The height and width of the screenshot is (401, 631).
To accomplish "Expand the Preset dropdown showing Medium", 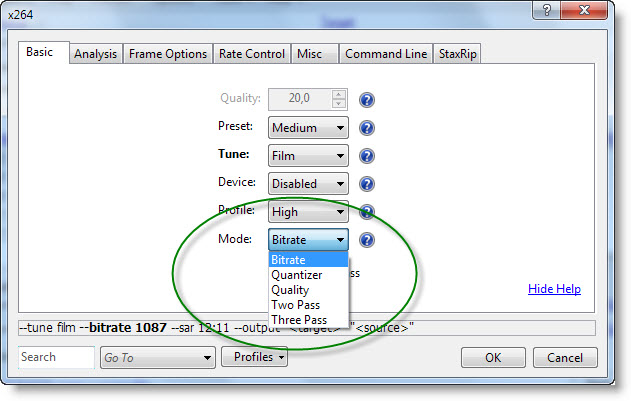I will tap(308, 128).
